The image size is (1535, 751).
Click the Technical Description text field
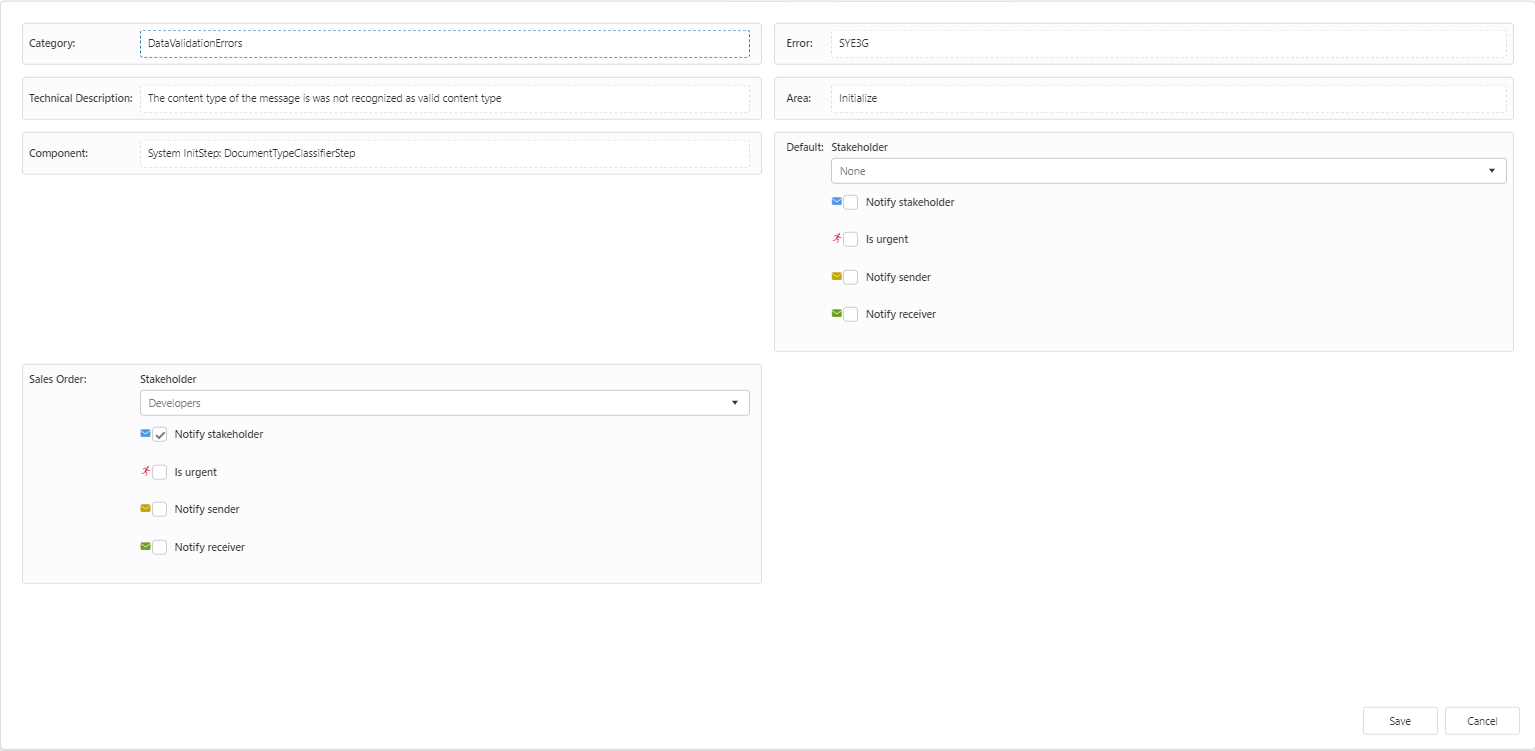coord(445,97)
